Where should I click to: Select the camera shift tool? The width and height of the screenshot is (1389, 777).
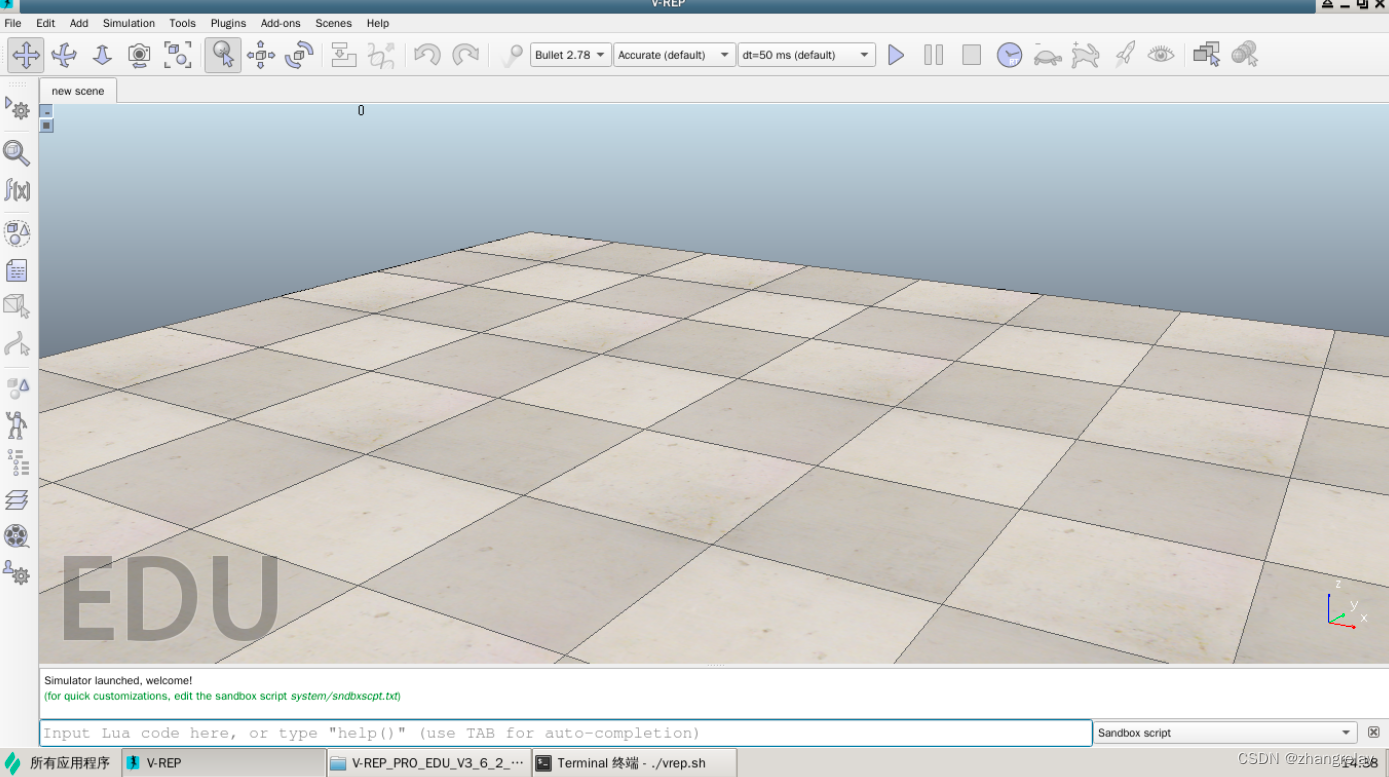[102, 55]
